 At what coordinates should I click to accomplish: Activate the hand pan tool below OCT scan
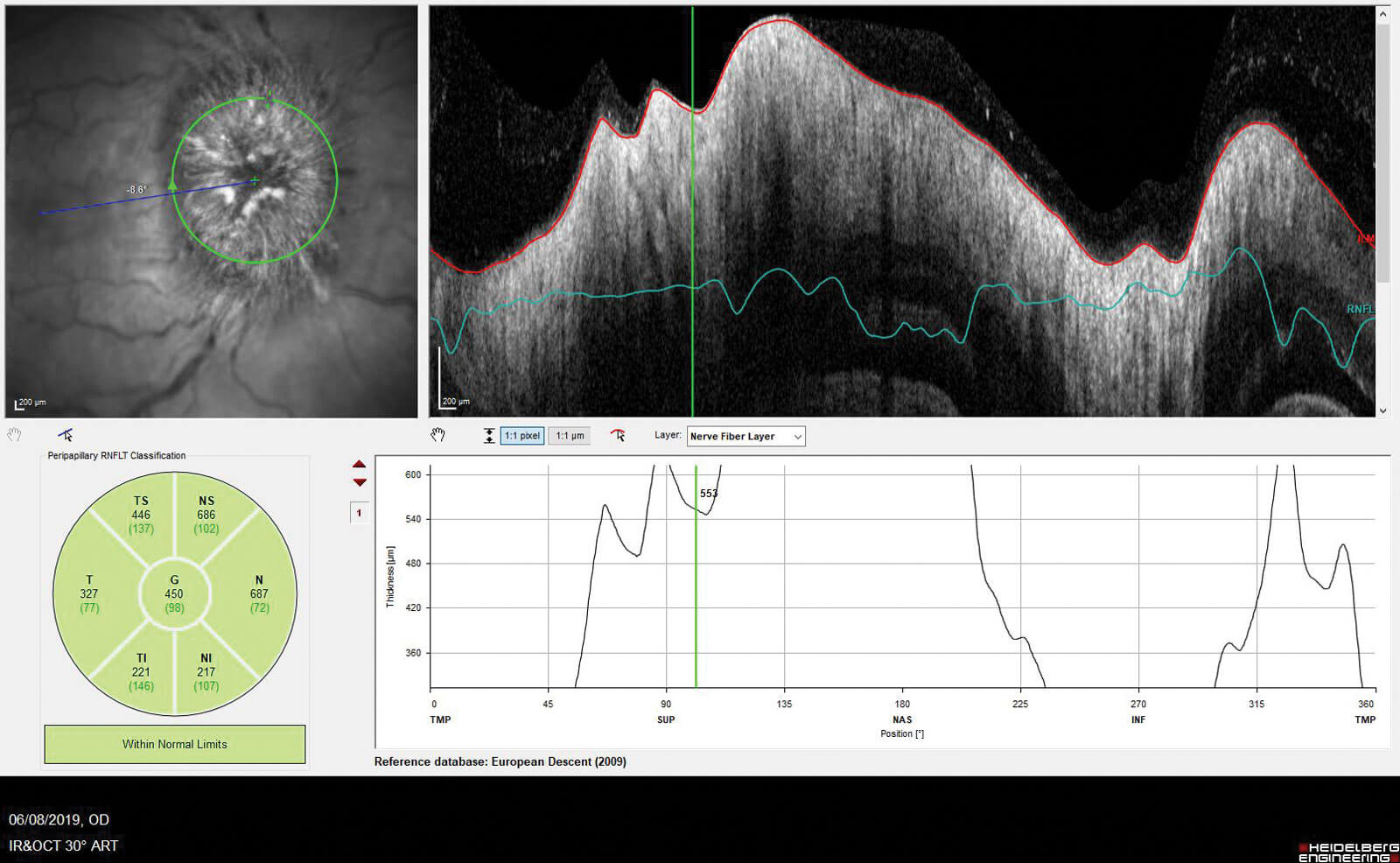[x=438, y=435]
